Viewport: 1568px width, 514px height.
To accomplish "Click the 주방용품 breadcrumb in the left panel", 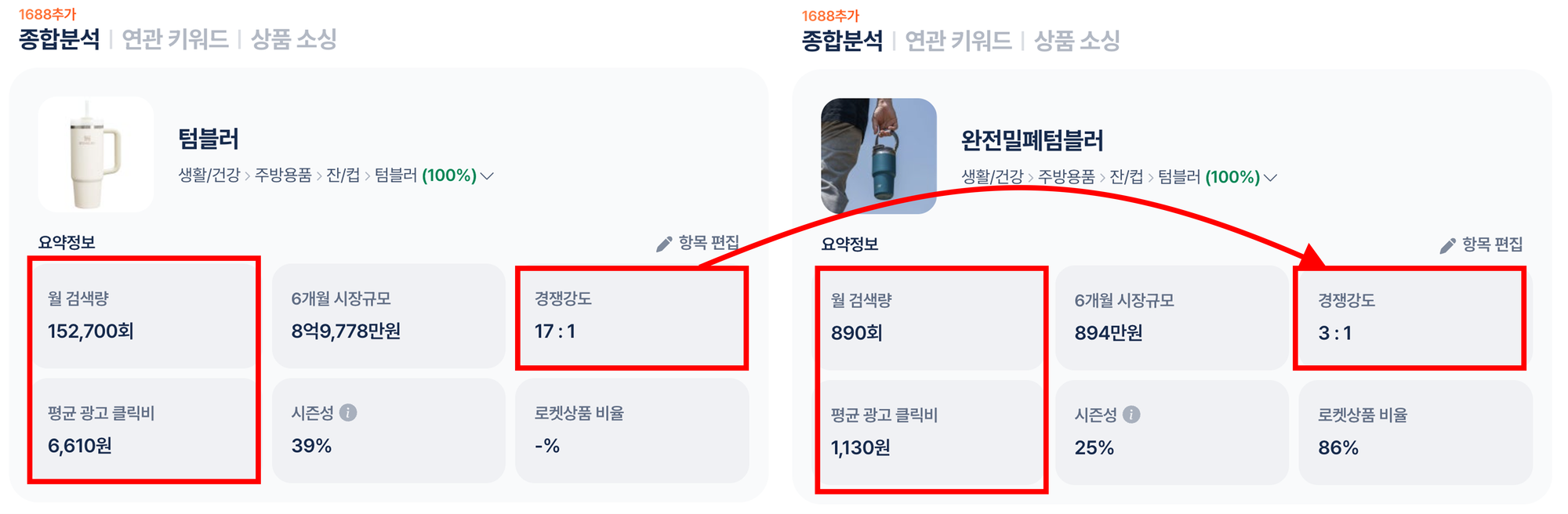I will pos(282,176).
